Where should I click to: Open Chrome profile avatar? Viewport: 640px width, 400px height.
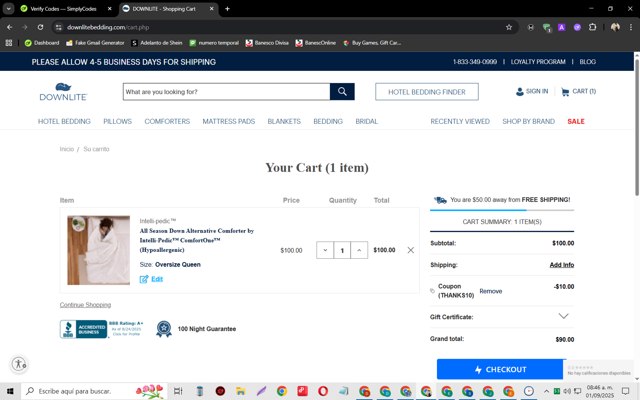[x=615, y=27]
